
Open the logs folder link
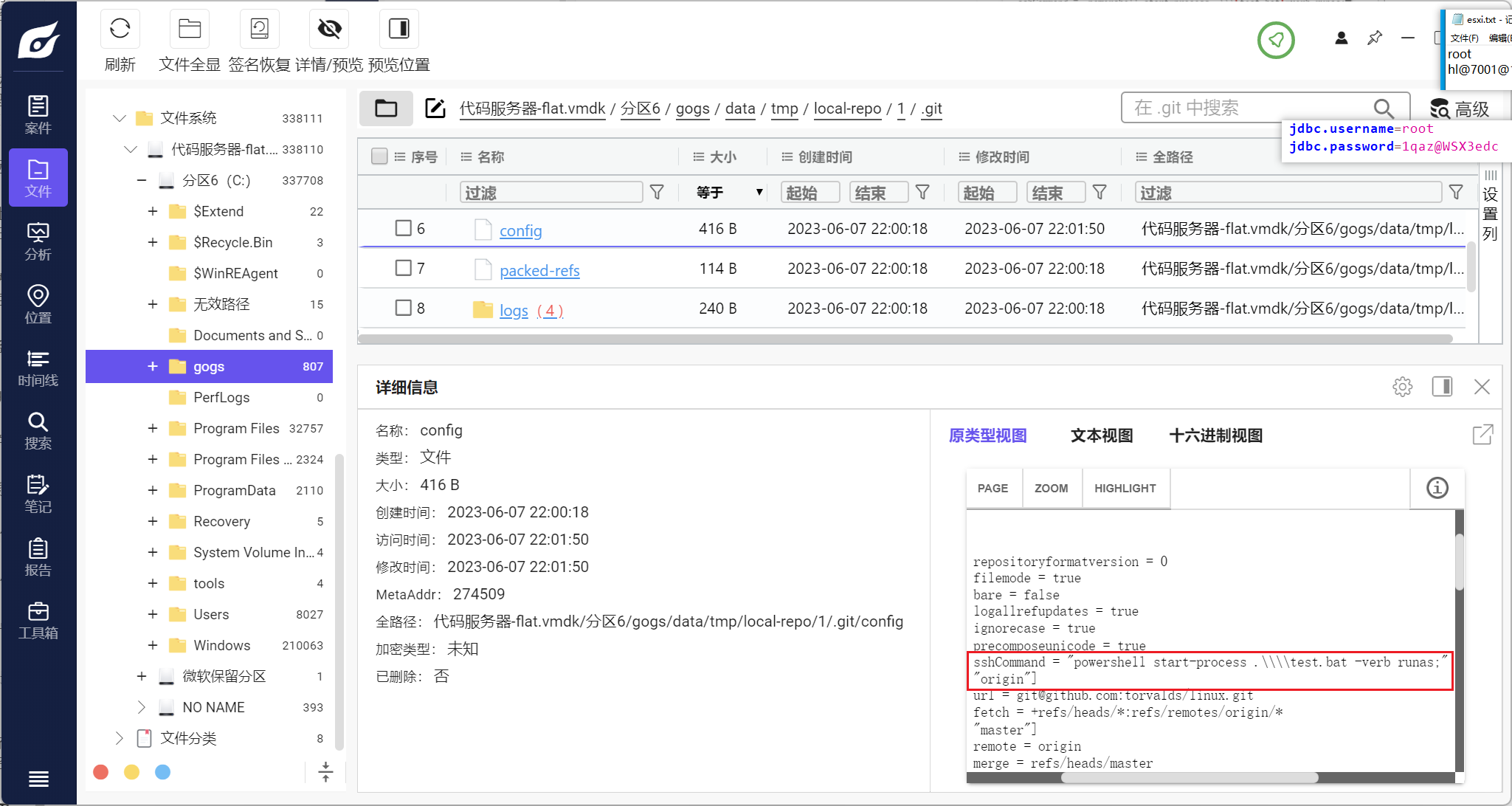coord(514,310)
